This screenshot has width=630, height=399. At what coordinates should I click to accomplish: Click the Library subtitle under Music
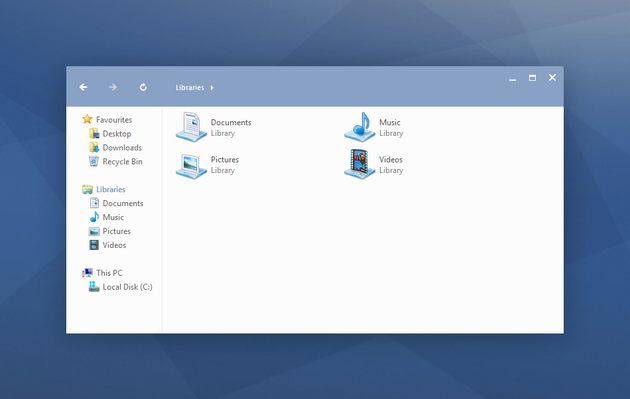[391, 133]
